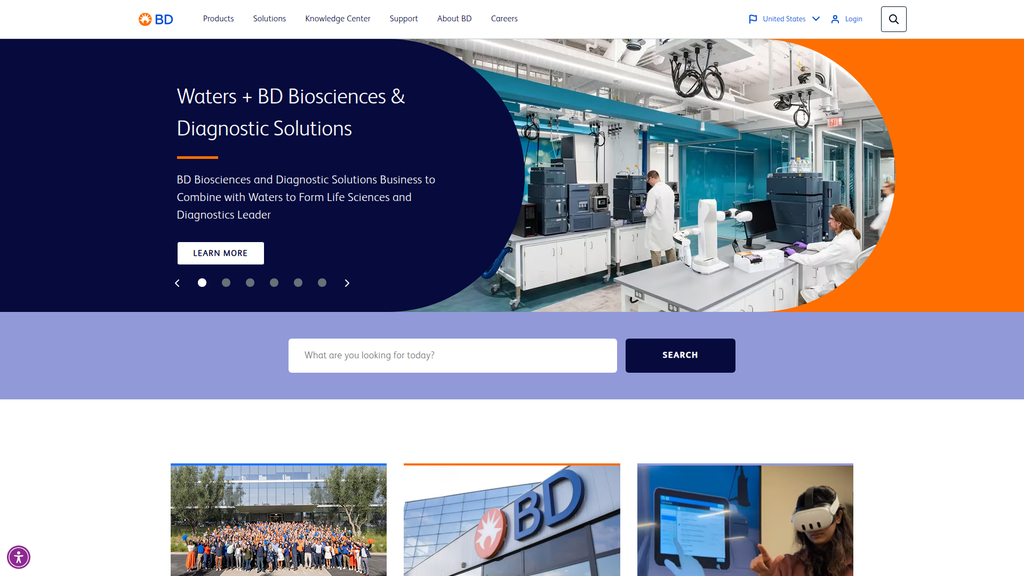Click the Login link

click(x=854, y=19)
